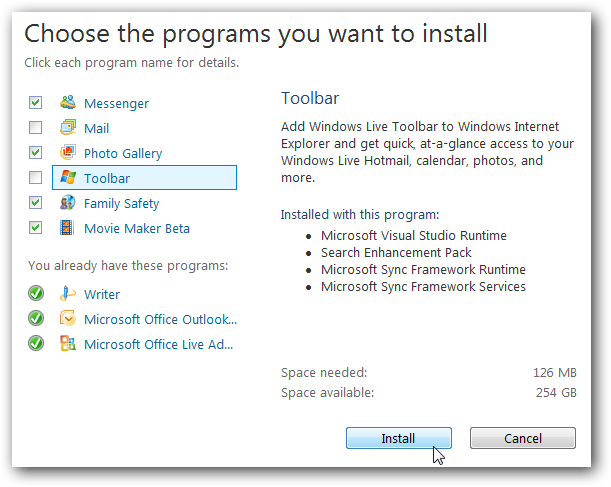
Task: Select the Mail program name
Action: pyautogui.click(x=97, y=128)
